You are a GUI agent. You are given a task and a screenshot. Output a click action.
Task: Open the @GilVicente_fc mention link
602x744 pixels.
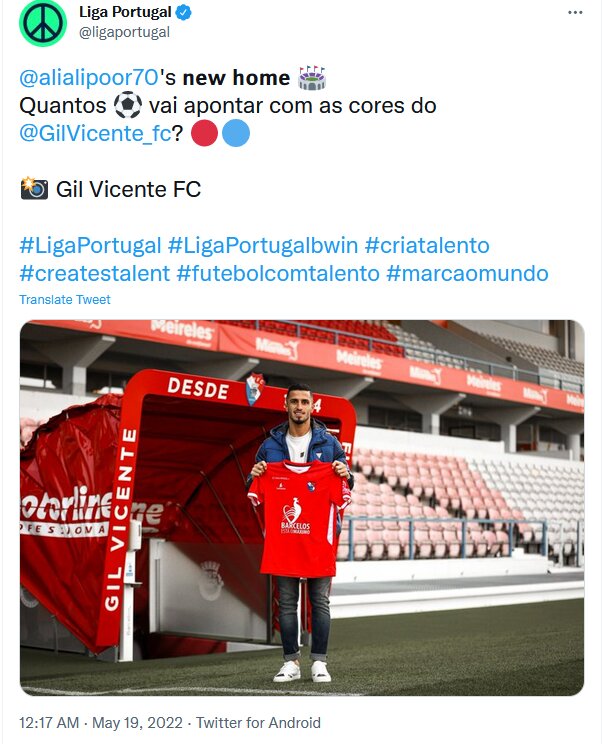95,133
